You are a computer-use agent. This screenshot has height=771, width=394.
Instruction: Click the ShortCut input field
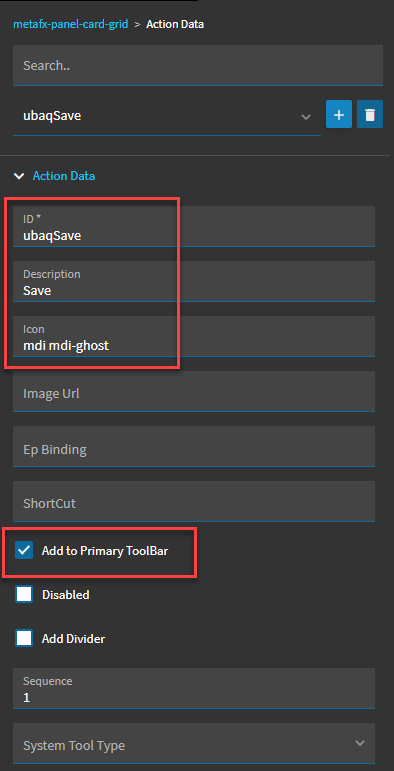pyautogui.click(x=194, y=501)
